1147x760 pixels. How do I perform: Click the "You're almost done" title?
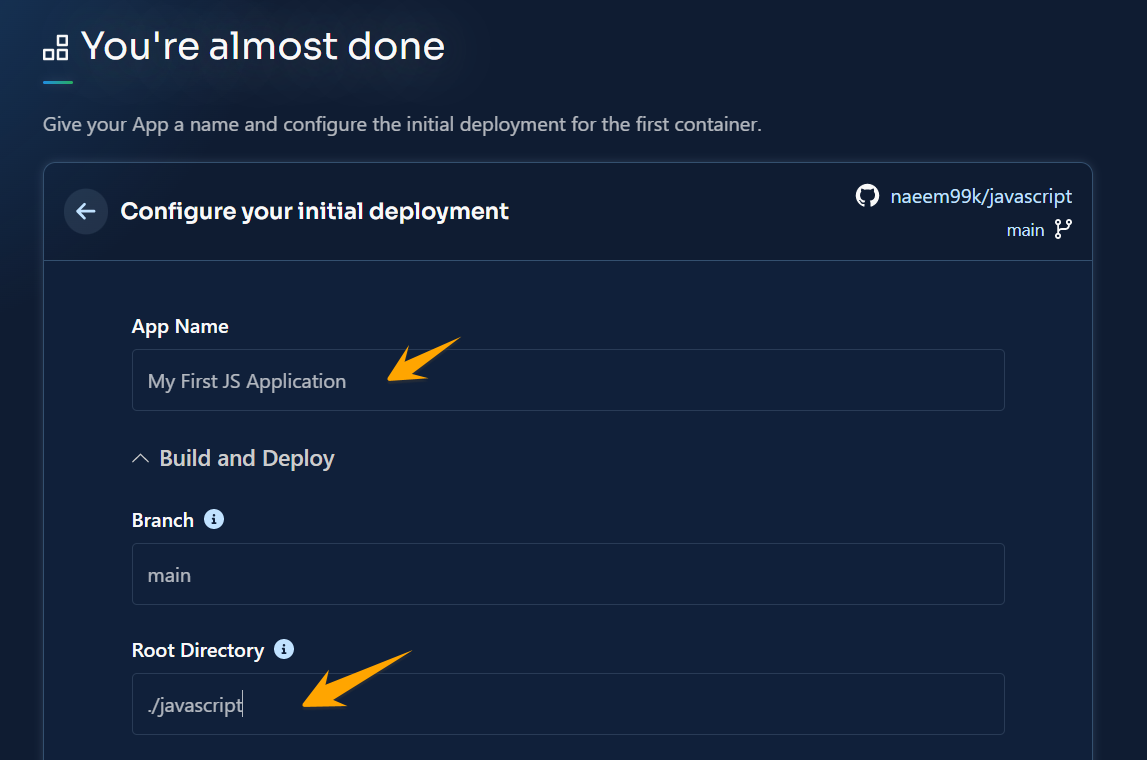click(263, 46)
